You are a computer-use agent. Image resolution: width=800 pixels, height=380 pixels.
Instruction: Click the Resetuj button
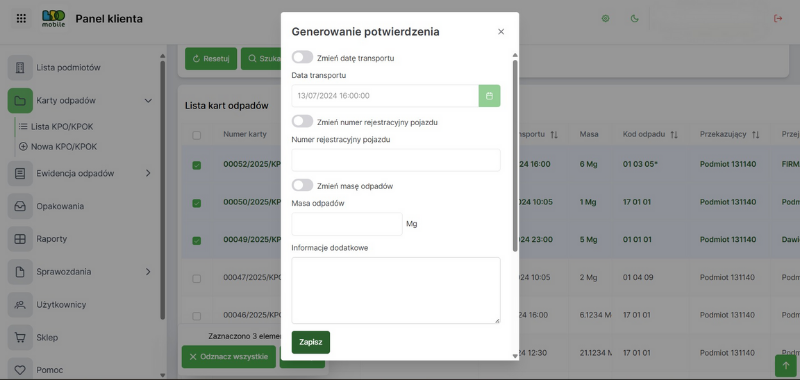click(x=211, y=59)
